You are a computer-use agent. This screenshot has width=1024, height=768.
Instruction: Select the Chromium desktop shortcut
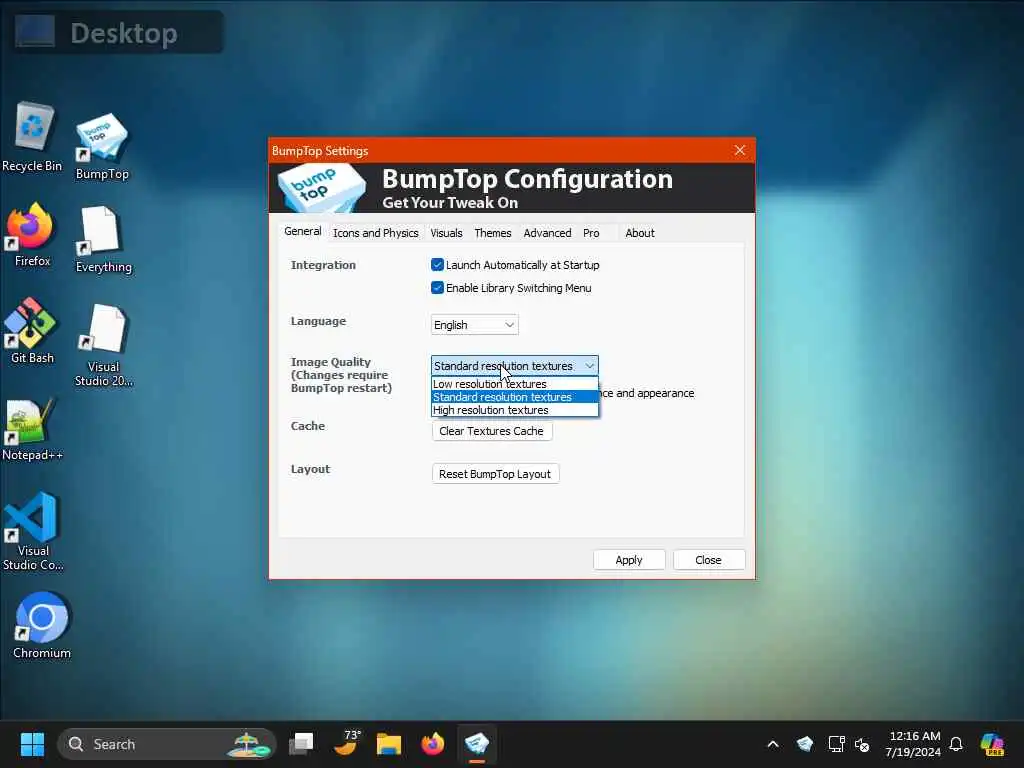click(x=41, y=626)
